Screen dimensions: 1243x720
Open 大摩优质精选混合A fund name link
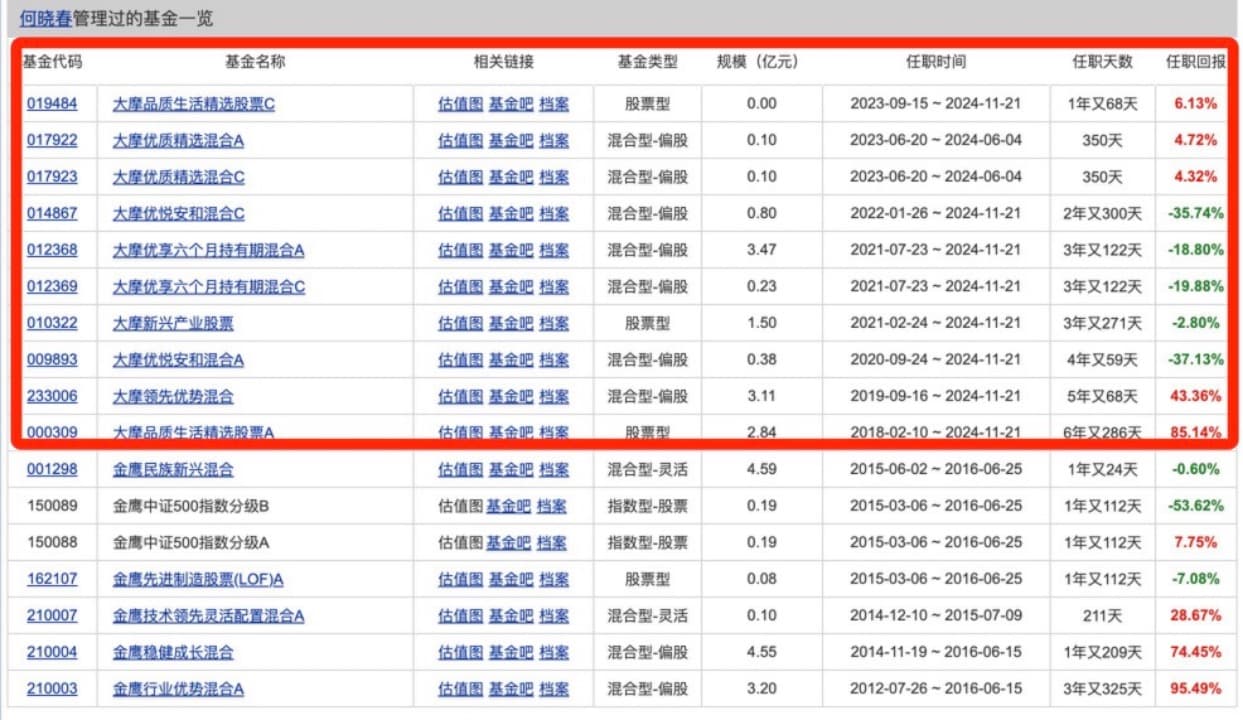point(178,140)
